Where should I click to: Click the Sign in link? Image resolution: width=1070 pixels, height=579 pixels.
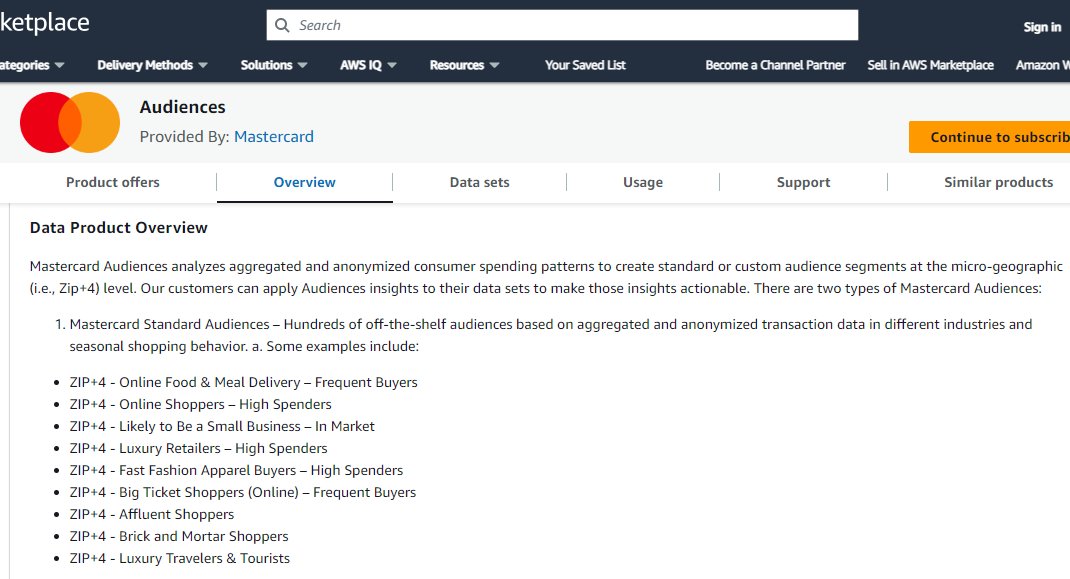1042,27
